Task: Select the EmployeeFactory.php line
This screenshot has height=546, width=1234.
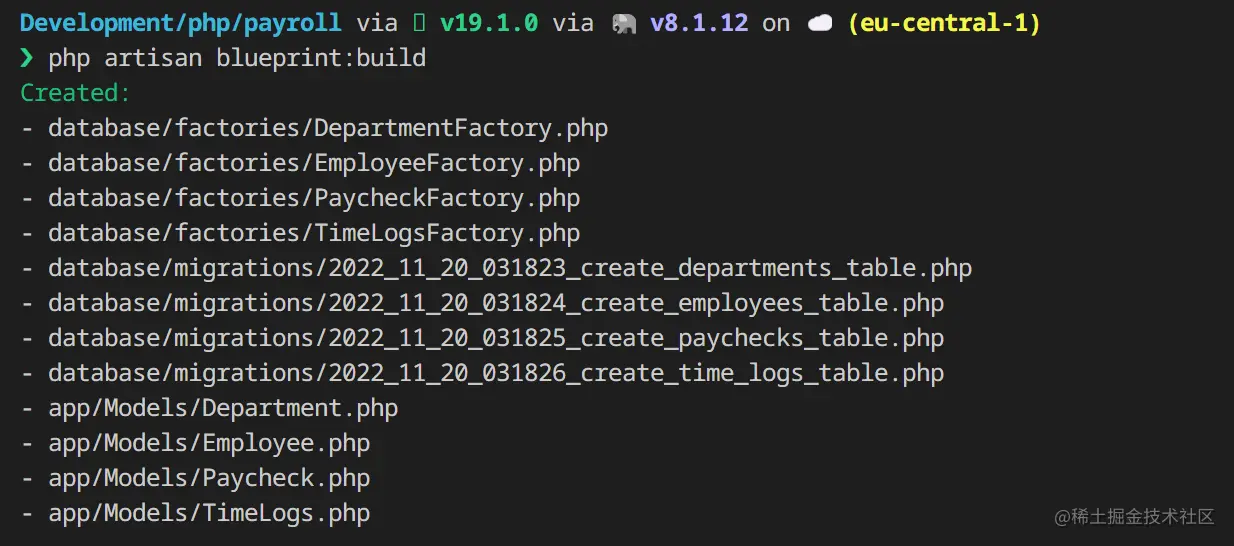Action: tap(300, 163)
